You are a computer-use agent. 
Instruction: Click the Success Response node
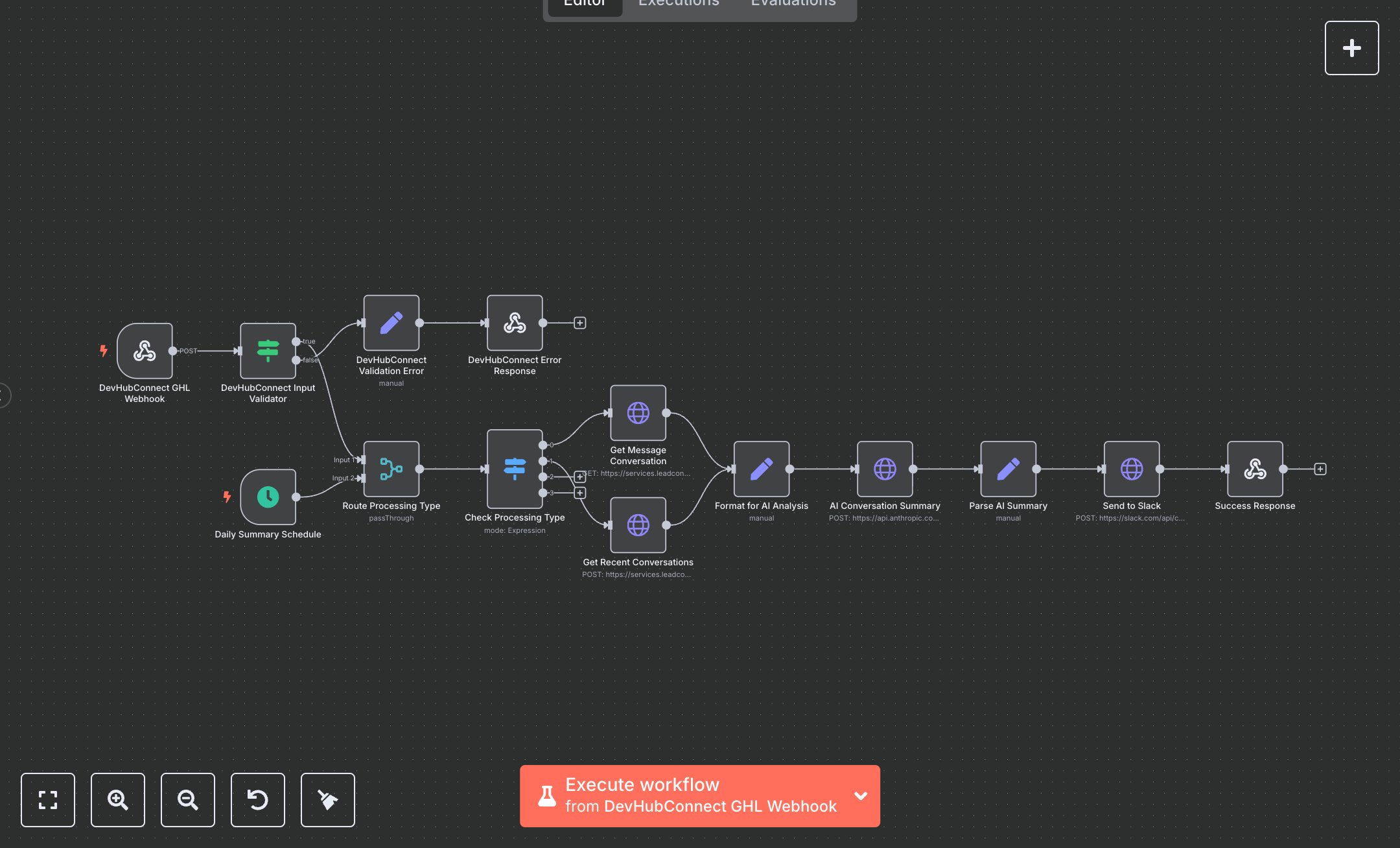(x=1255, y=469)
